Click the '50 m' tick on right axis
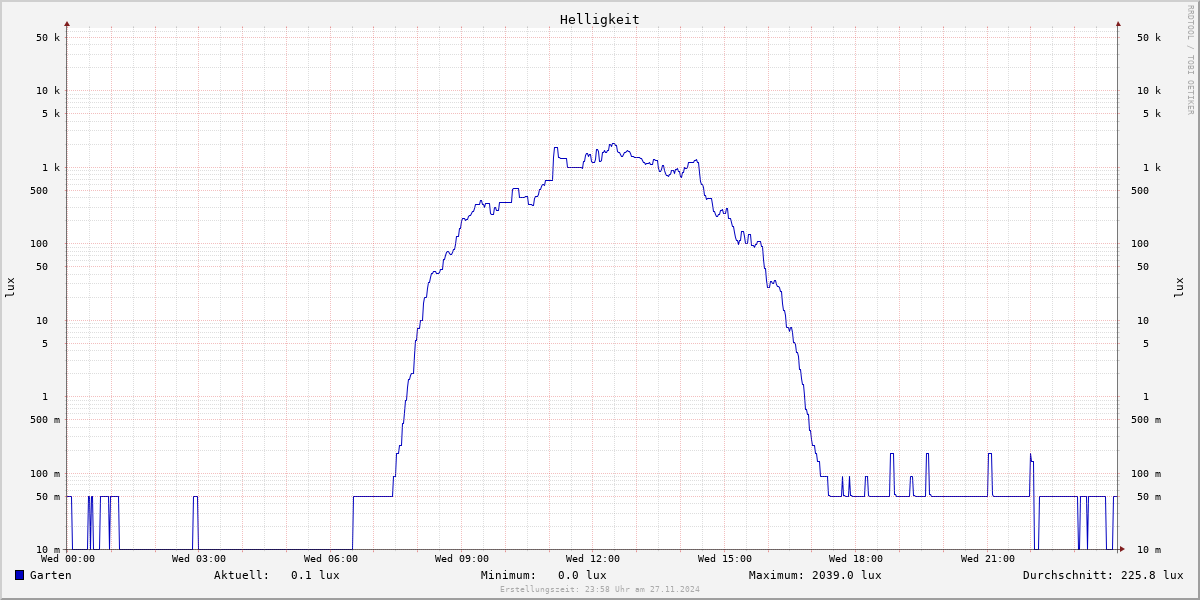Screen dimensions: 1200x600 pyautogui.click(x=1149, y=497)
